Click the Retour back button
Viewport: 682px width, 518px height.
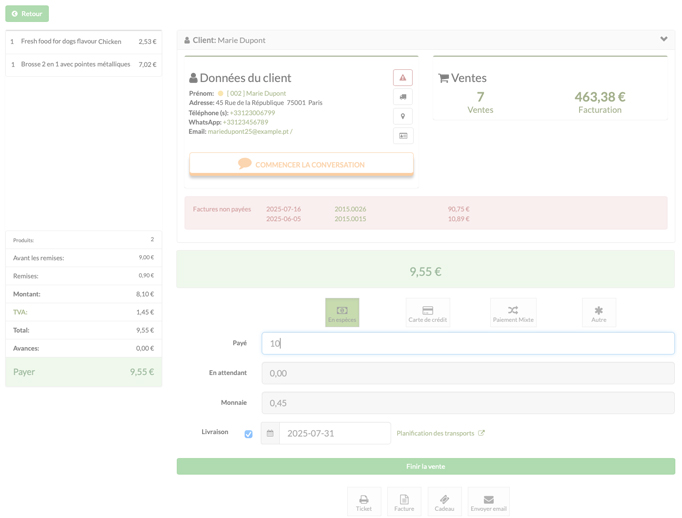pyautogui.click(x=27, y=13)
